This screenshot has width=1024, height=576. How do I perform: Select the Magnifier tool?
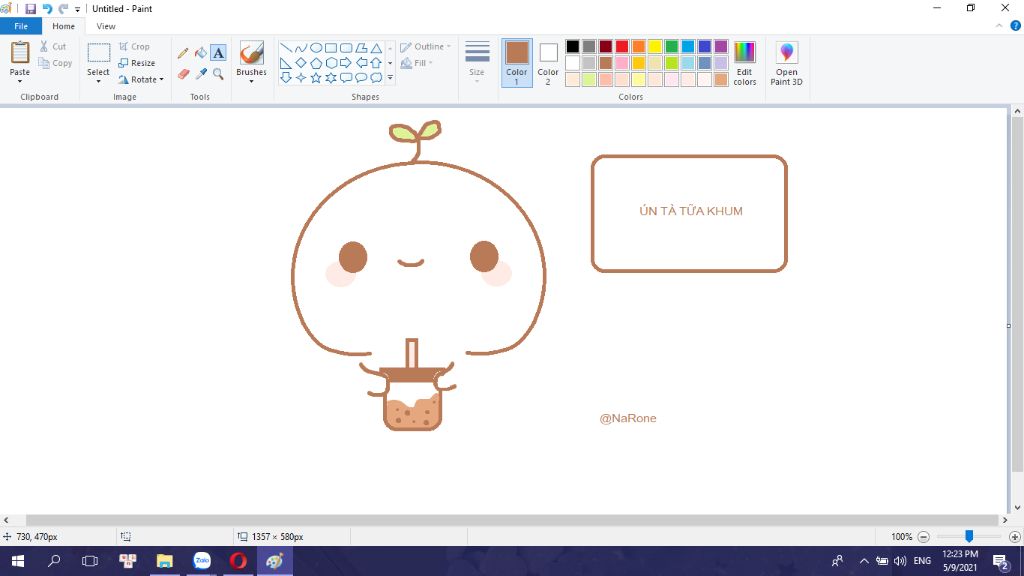[218, 74]
